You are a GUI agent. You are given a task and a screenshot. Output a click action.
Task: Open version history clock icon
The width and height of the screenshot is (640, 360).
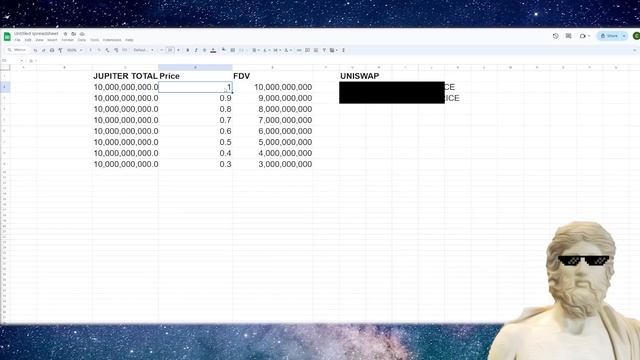pyautogui.click(x=556, y=36)
